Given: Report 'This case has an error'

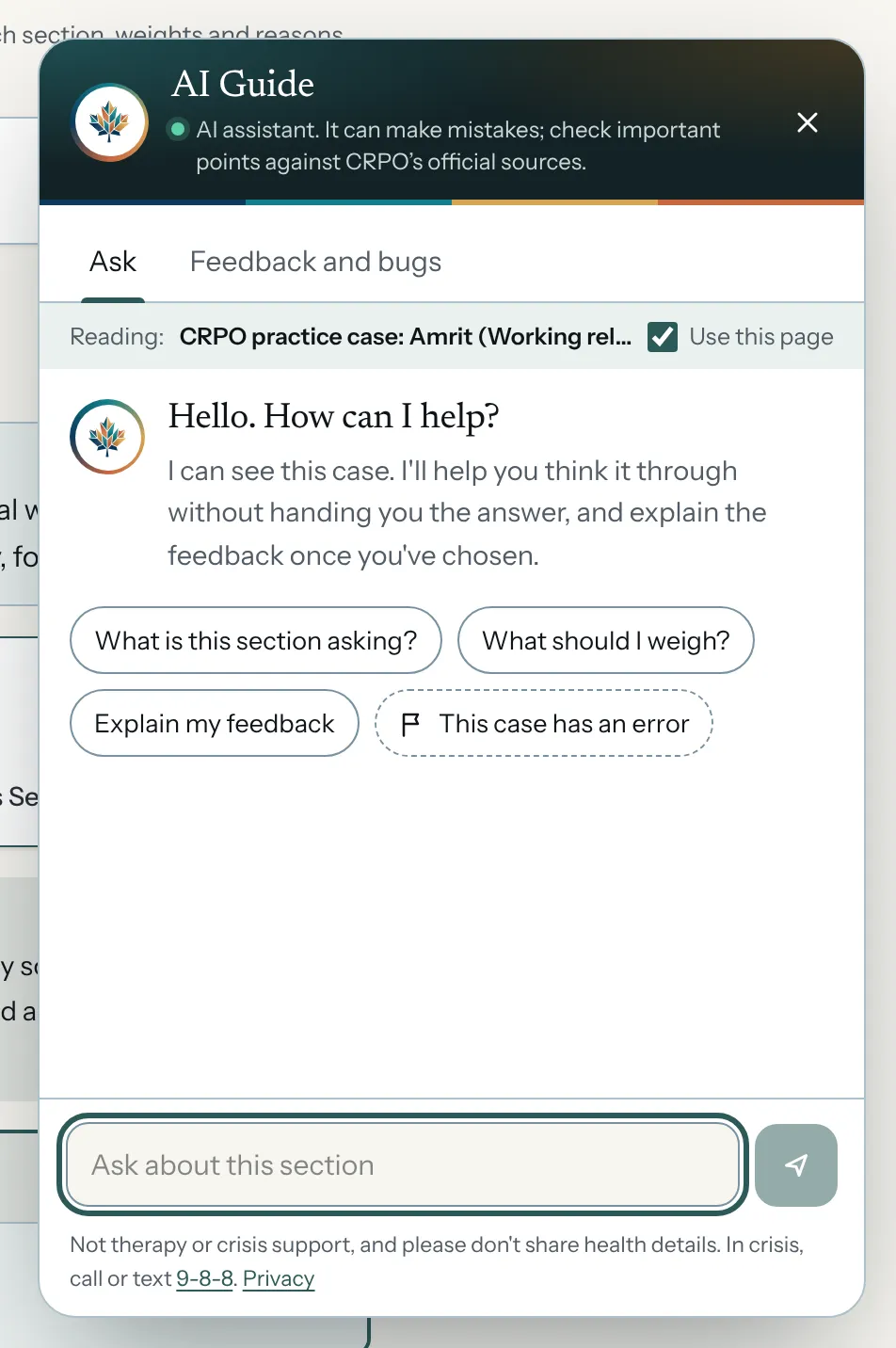Looking at the screenshot, I should (544, 723).
